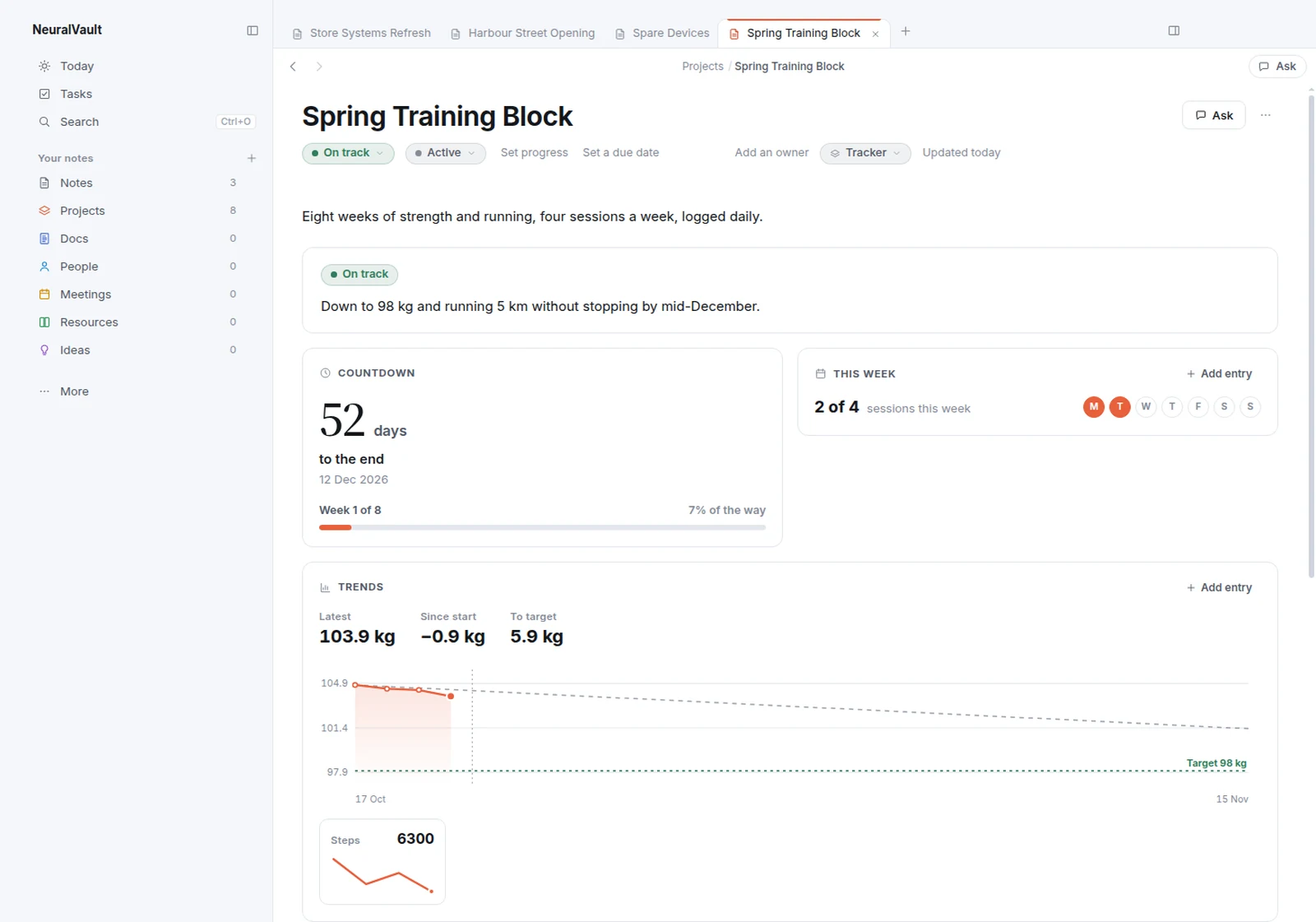Click the Projects breadcrumb link

coord(702,67)
